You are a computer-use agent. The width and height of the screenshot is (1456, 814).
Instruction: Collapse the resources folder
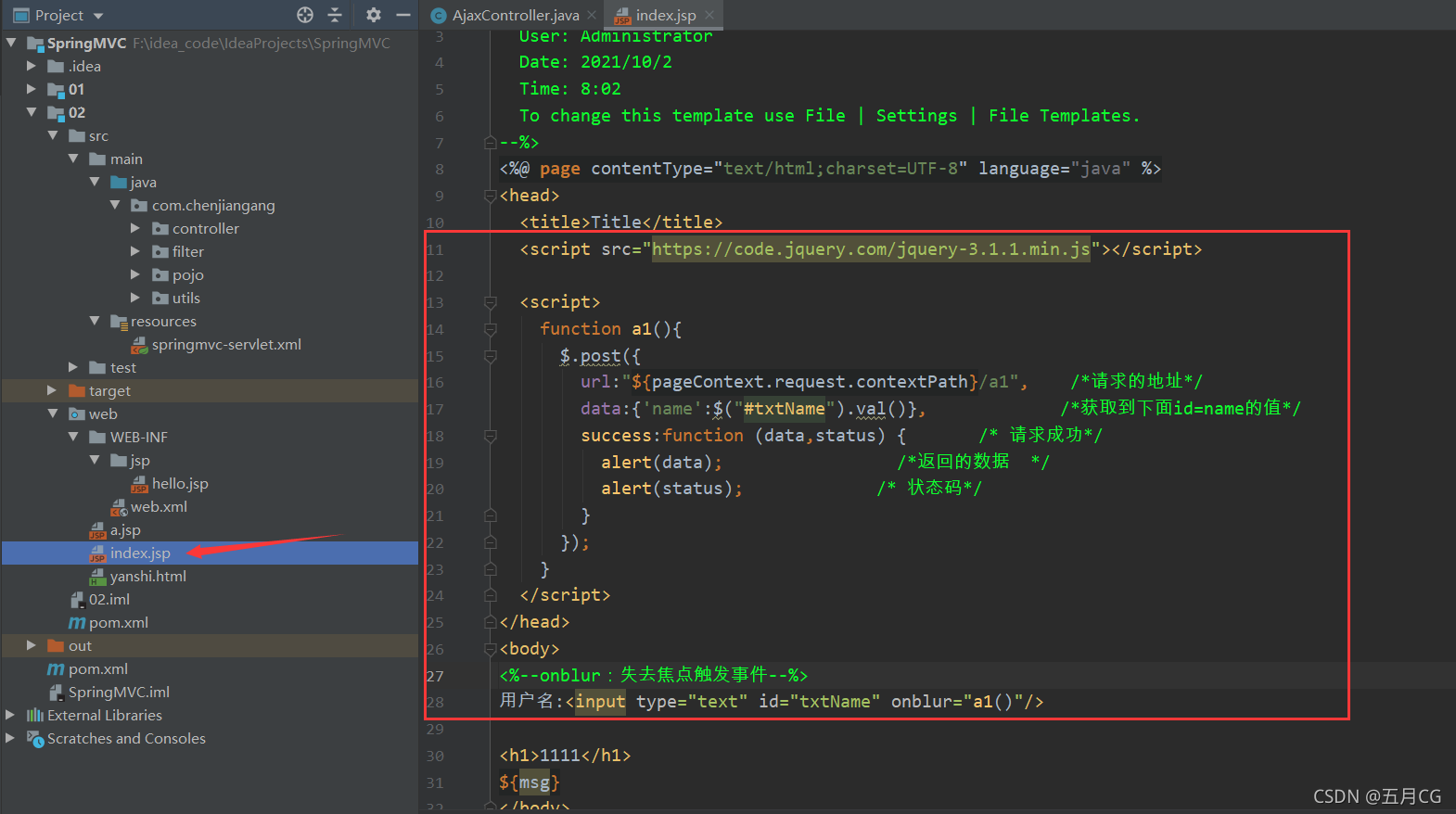click(x=95, y=321)
